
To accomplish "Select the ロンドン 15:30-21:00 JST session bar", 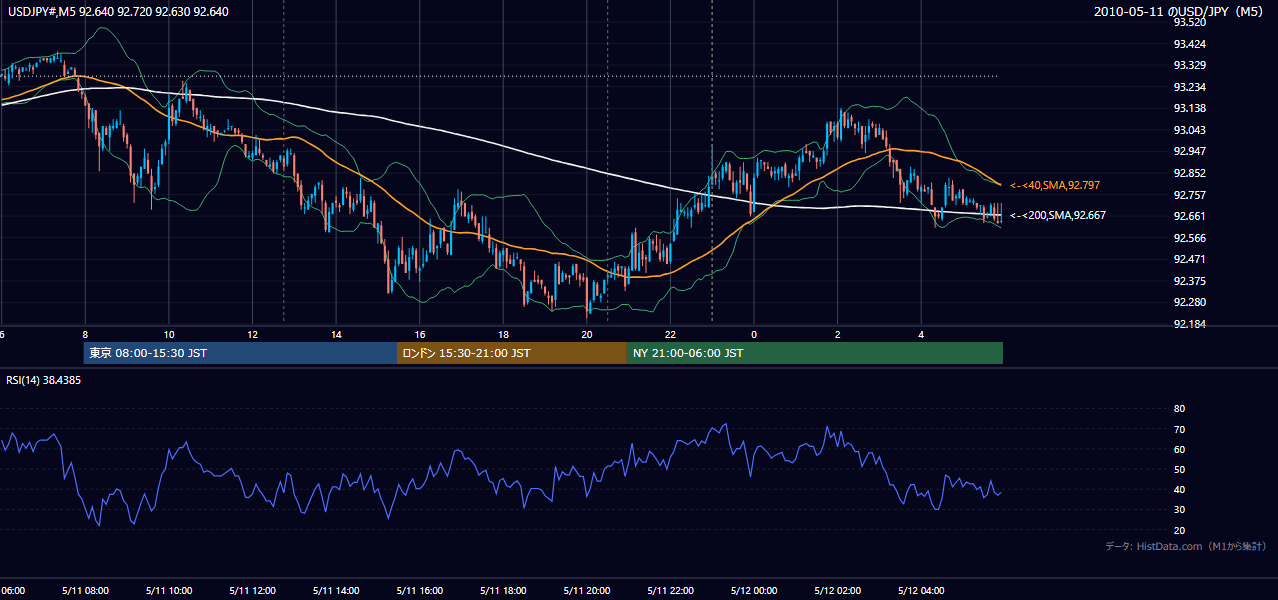I will (512, 353).
